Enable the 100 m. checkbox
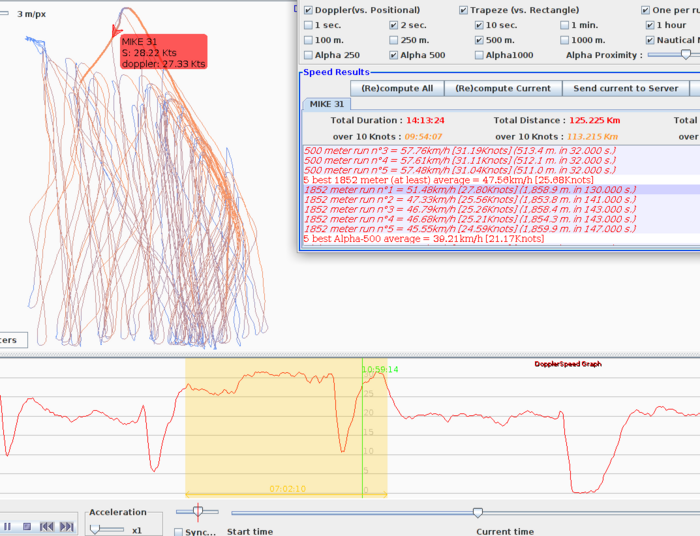Viewport: 700px width, 536px height. point(308,40)
